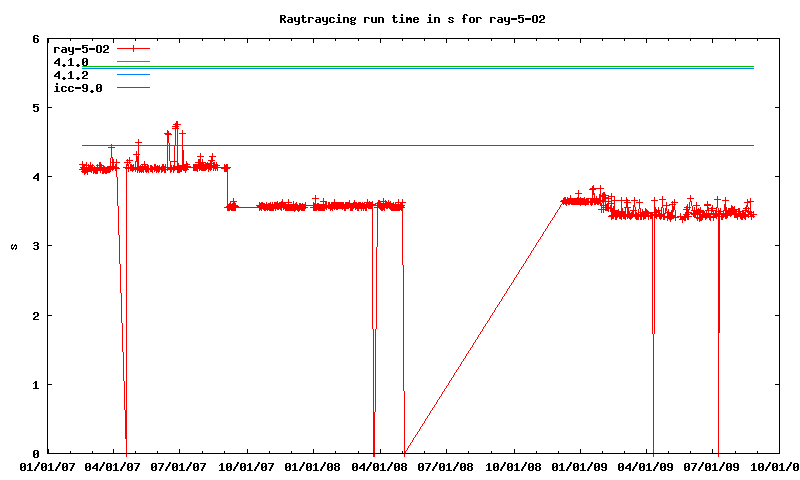Click the y-axis label "s"
The width and height of the screenshot is (800, 480).
click(13, 246)
